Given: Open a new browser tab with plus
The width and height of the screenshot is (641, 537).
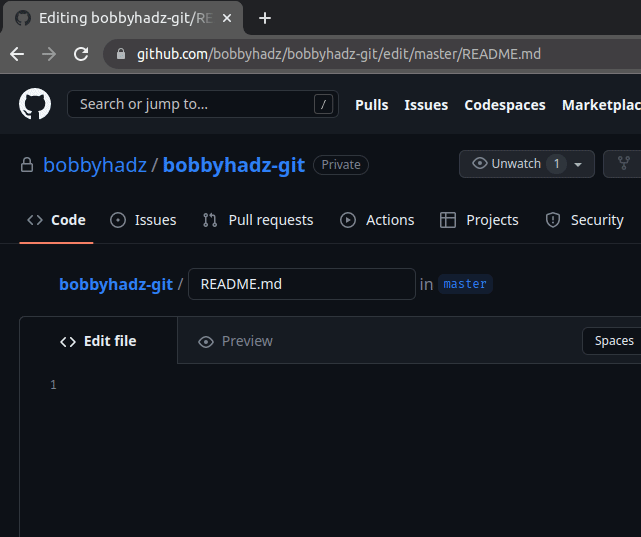Looking at the screenshot, I should 265,18.
